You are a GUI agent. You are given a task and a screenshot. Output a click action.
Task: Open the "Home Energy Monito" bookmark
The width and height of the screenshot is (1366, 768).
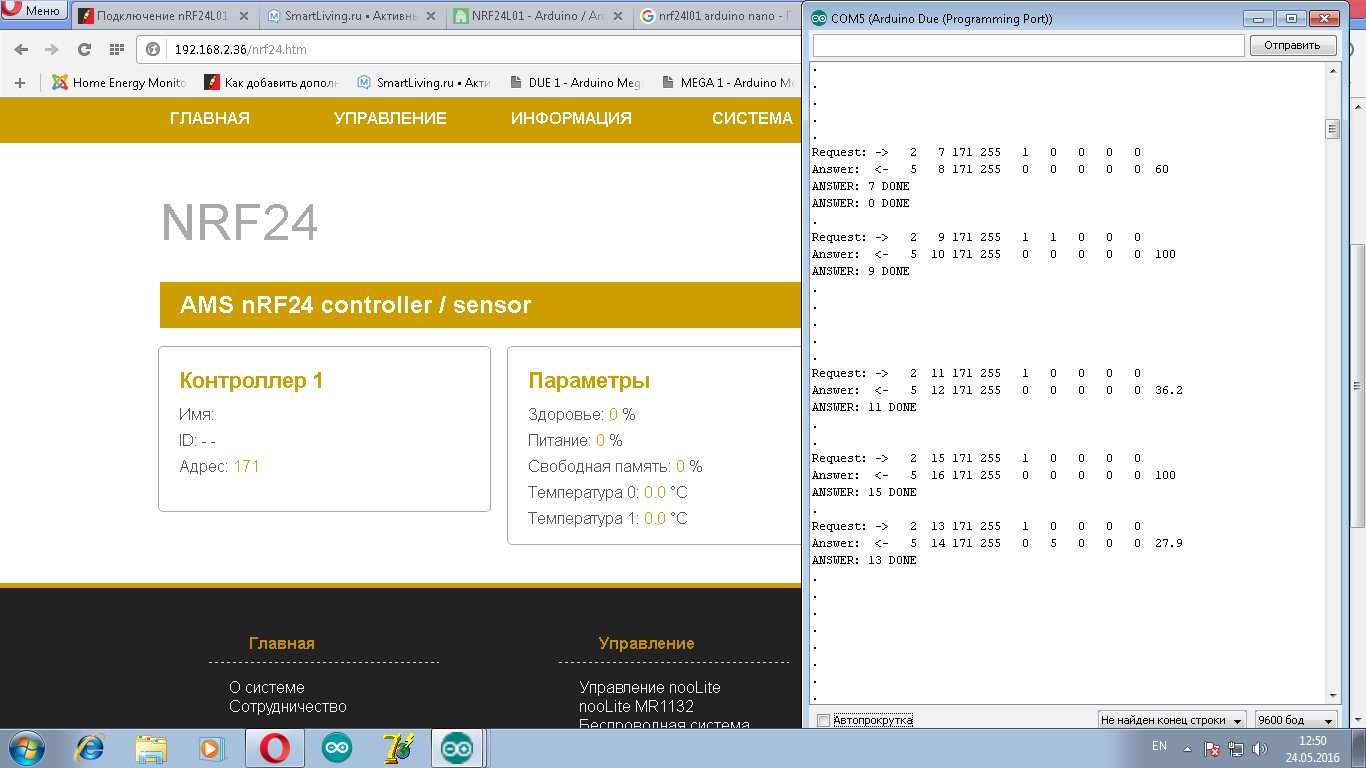(119, 83)
